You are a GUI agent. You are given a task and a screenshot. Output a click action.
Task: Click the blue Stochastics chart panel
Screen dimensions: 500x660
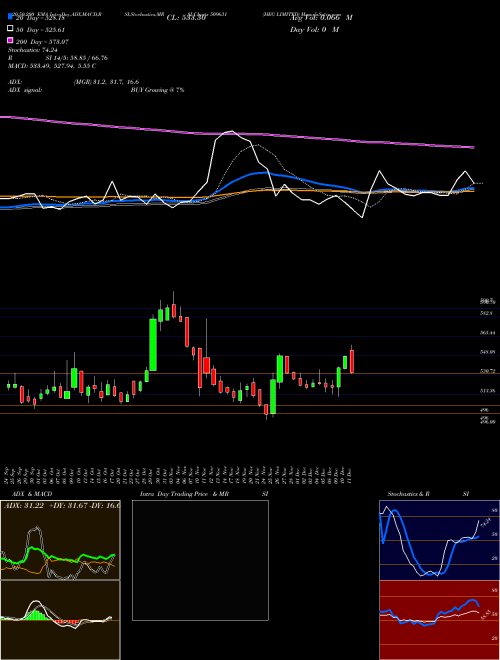(439, 540)
